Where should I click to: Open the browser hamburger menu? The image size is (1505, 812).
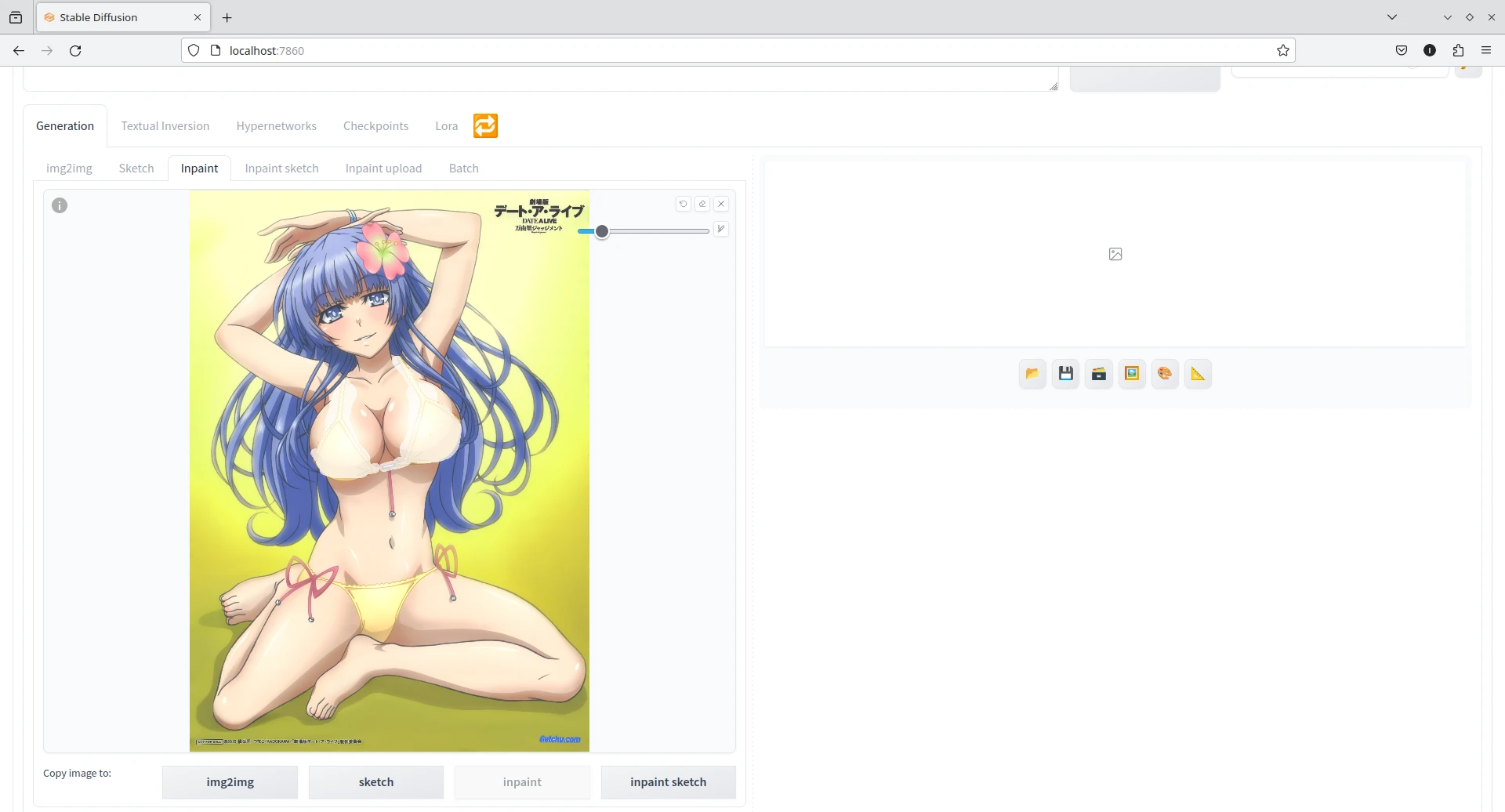coord(1486,50)
